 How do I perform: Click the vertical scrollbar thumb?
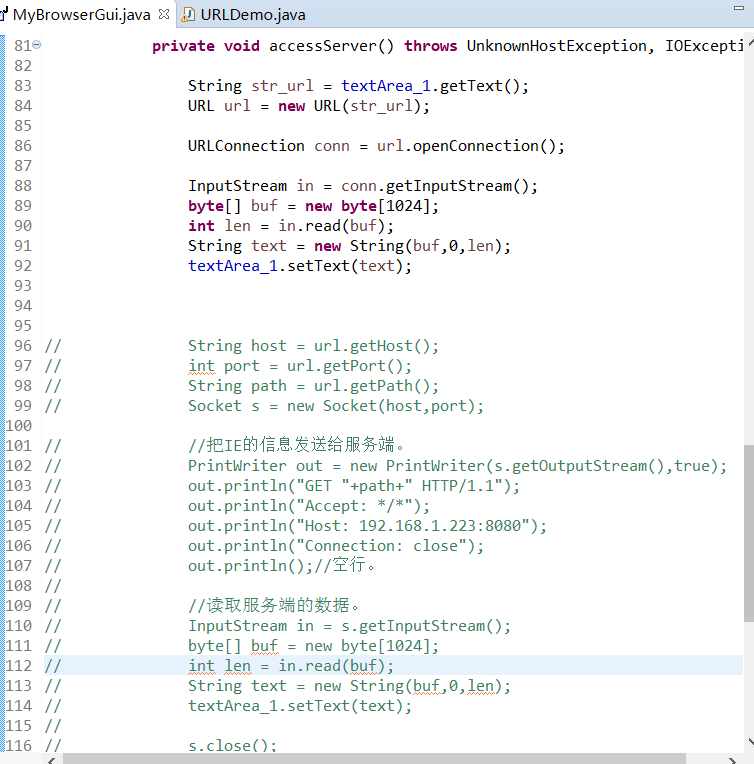pyautogui.click(x=749, y=533)
